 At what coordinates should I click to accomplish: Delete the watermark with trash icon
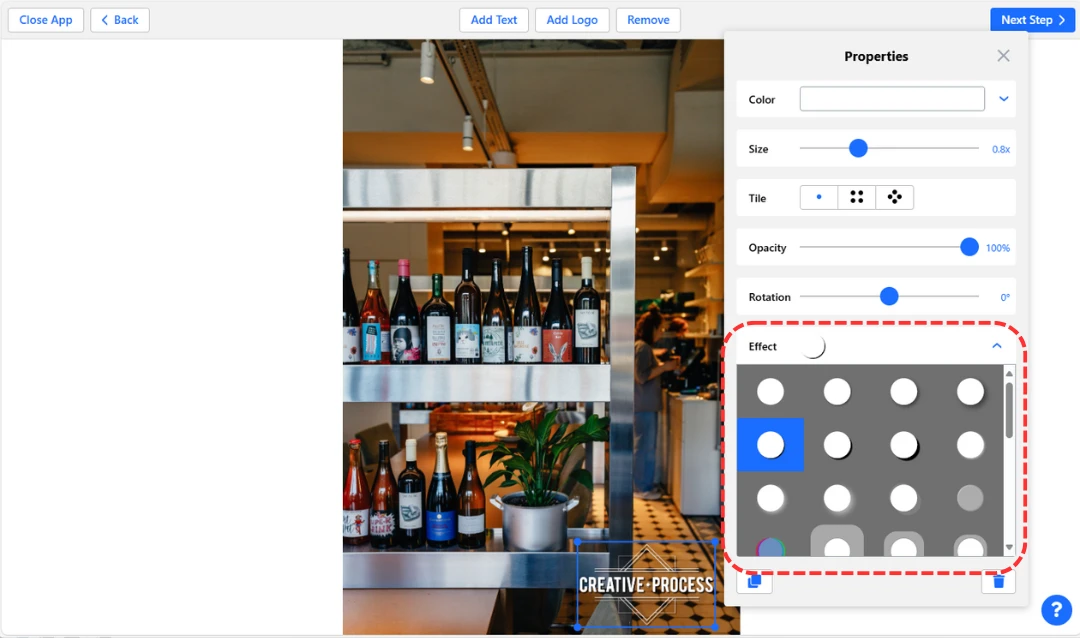coord(998,581)
